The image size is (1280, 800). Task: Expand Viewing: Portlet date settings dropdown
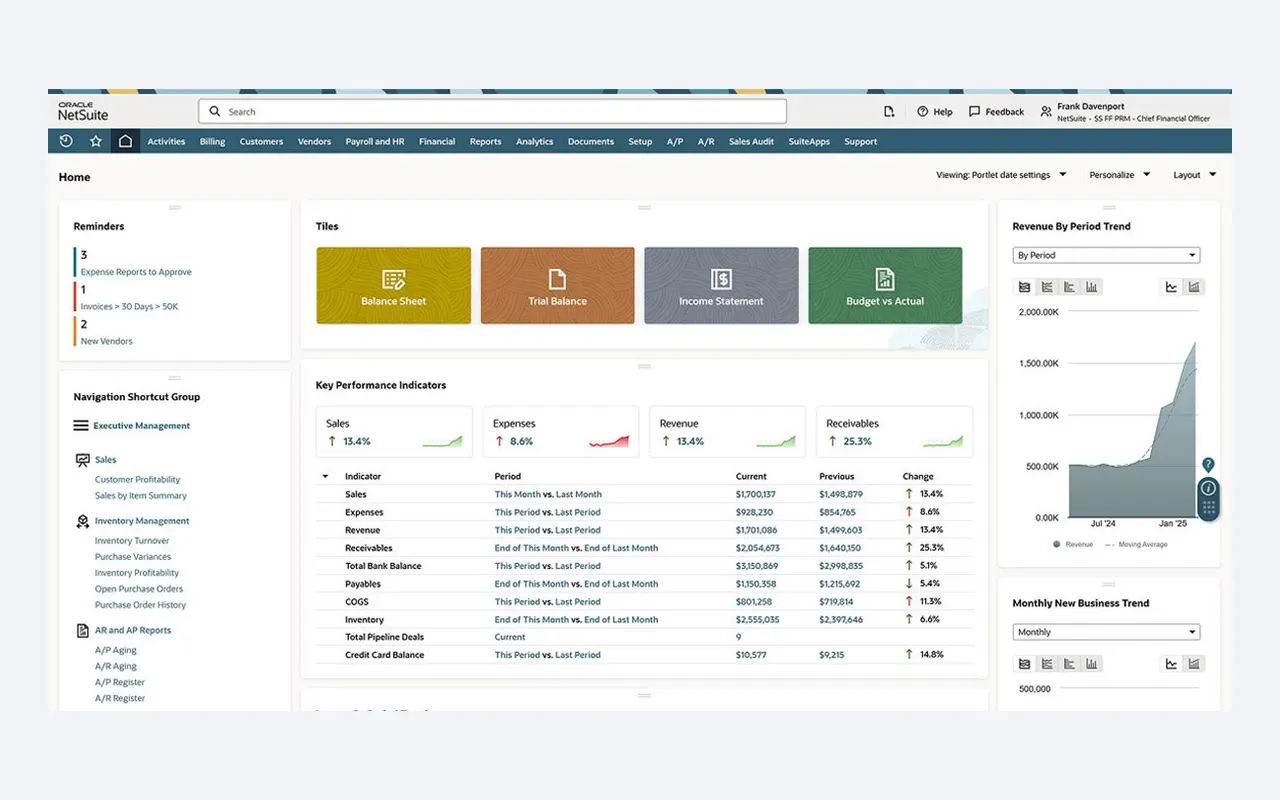[x=1001, y=175]
